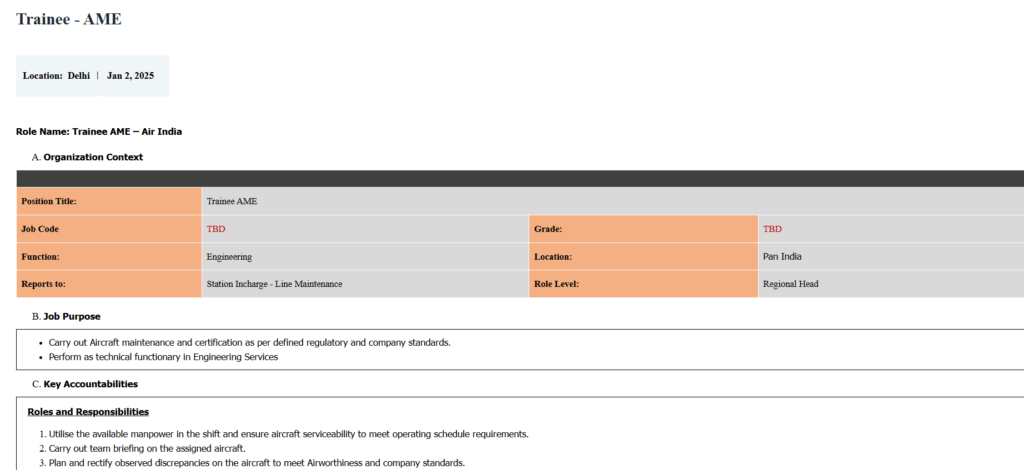
Task: Click 'A. Organization Context' section heading
Action: point(87,157)
